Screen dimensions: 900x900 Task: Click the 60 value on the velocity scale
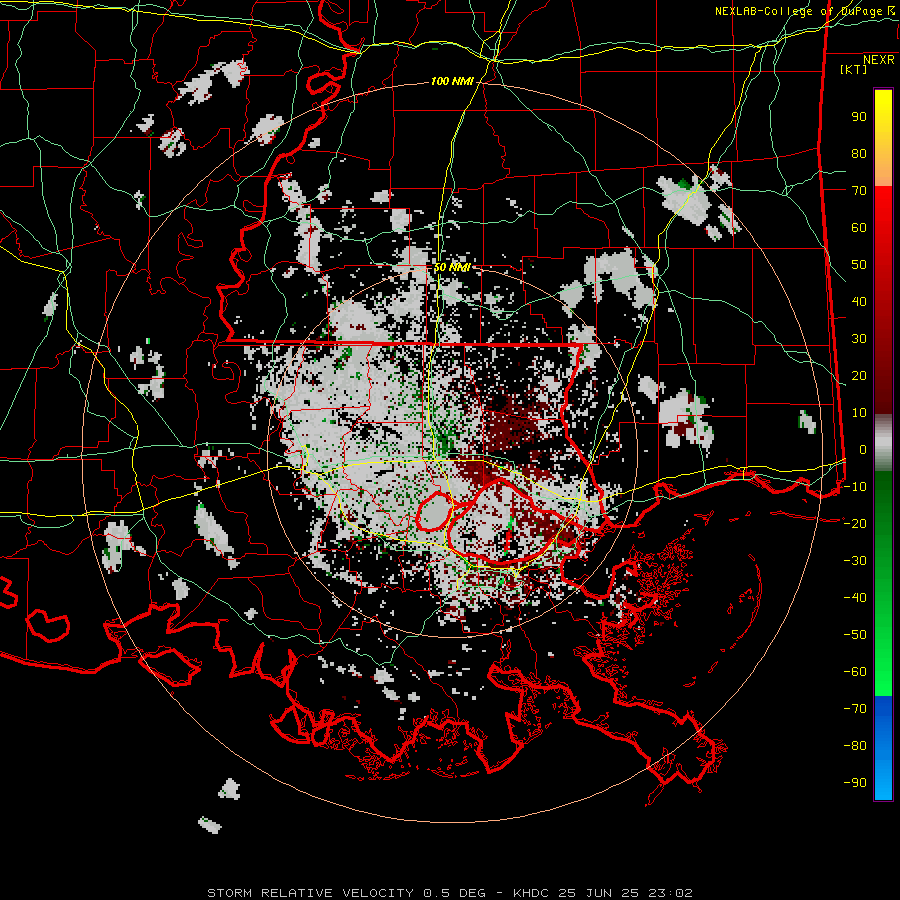click(x=859, y=228)
